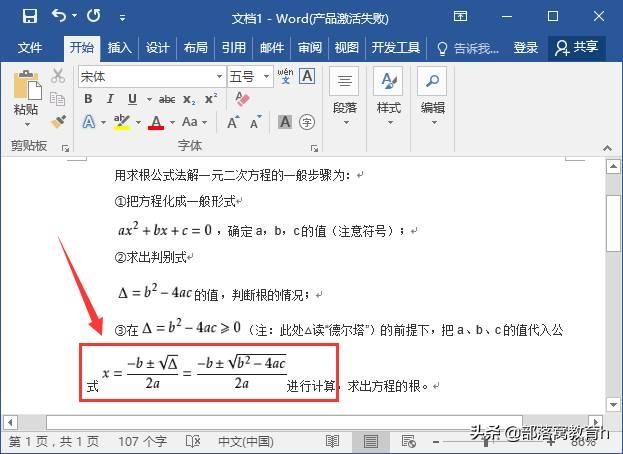
Task: Apply red font color
Action: tap(156, 122)
